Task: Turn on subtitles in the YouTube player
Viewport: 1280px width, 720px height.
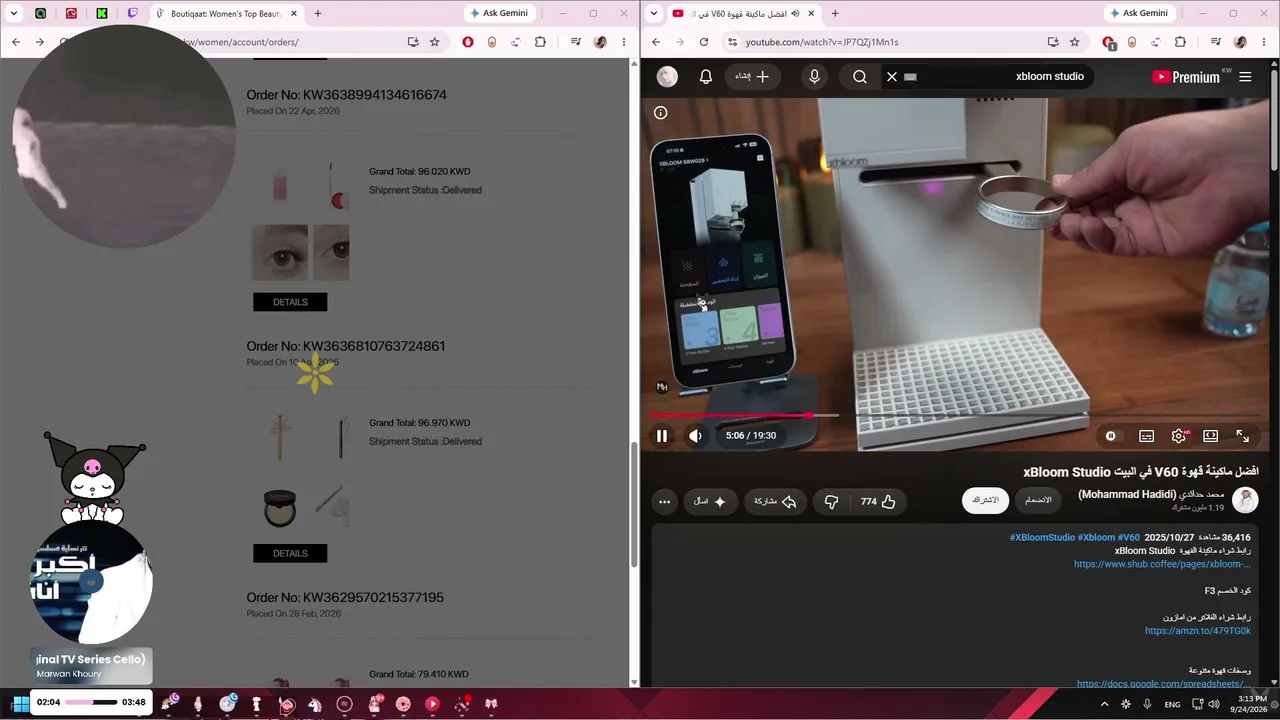Action: point(1146,436)
